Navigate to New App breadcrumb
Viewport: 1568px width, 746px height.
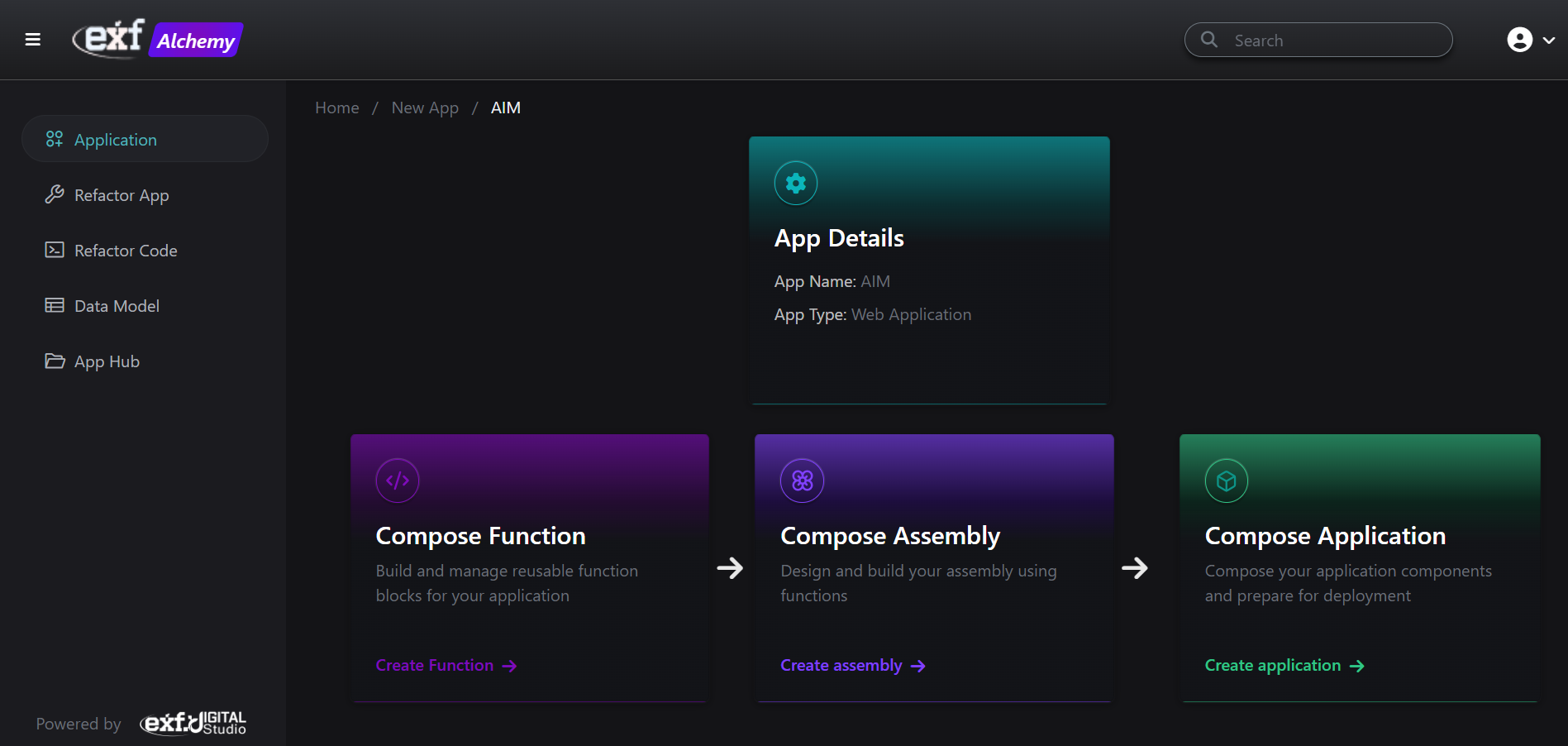click(x=425, y=108)
